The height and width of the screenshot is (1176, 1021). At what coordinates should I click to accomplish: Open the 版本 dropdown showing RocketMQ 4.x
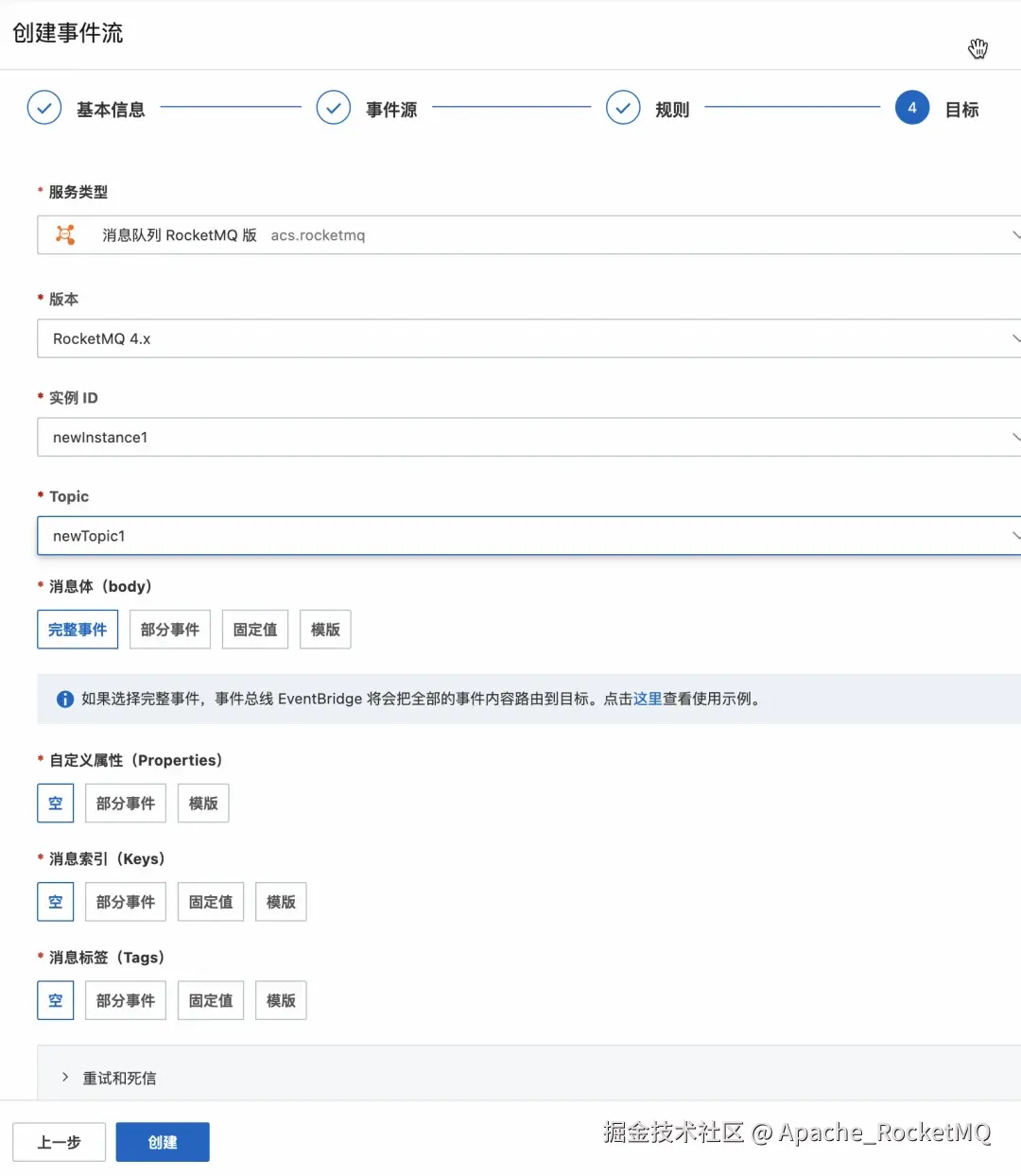point(529,338)
